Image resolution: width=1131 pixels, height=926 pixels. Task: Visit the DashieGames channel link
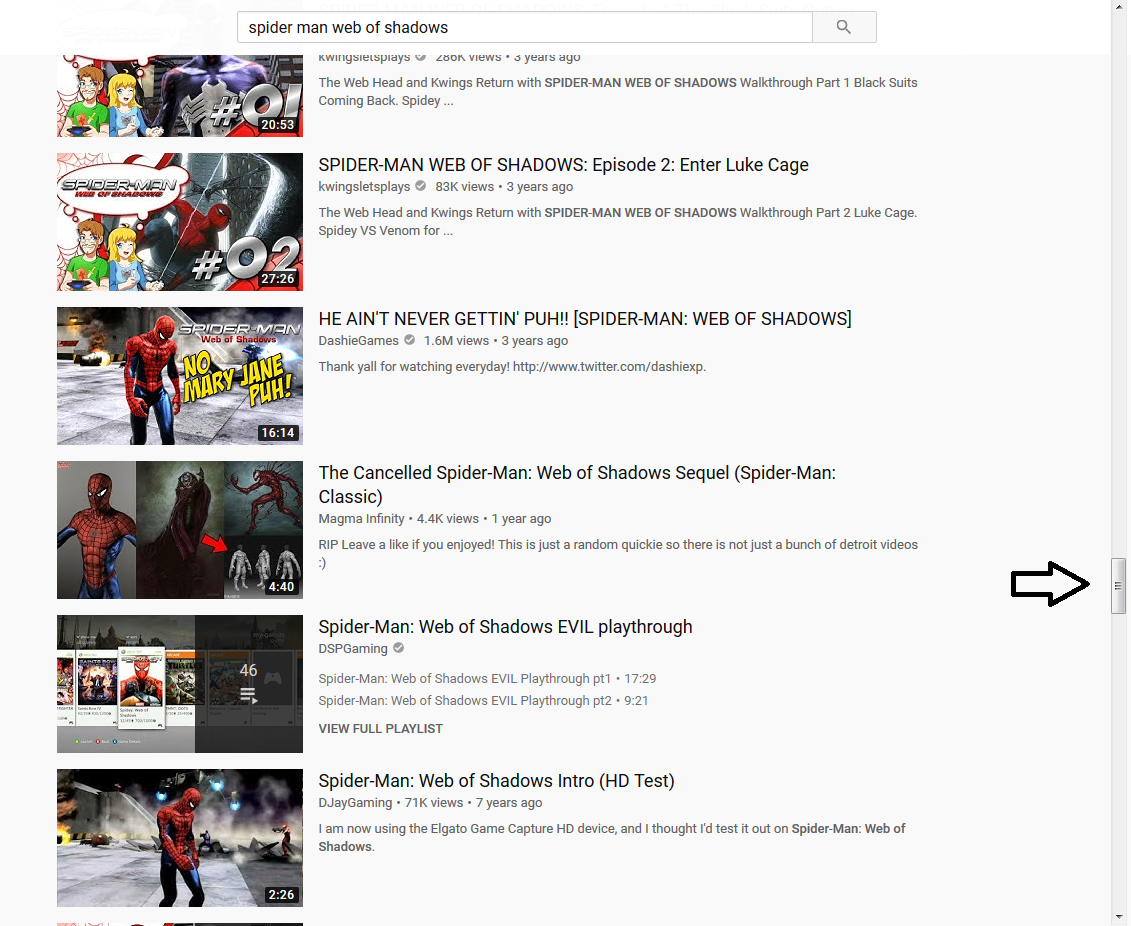(x=358, y=341)
